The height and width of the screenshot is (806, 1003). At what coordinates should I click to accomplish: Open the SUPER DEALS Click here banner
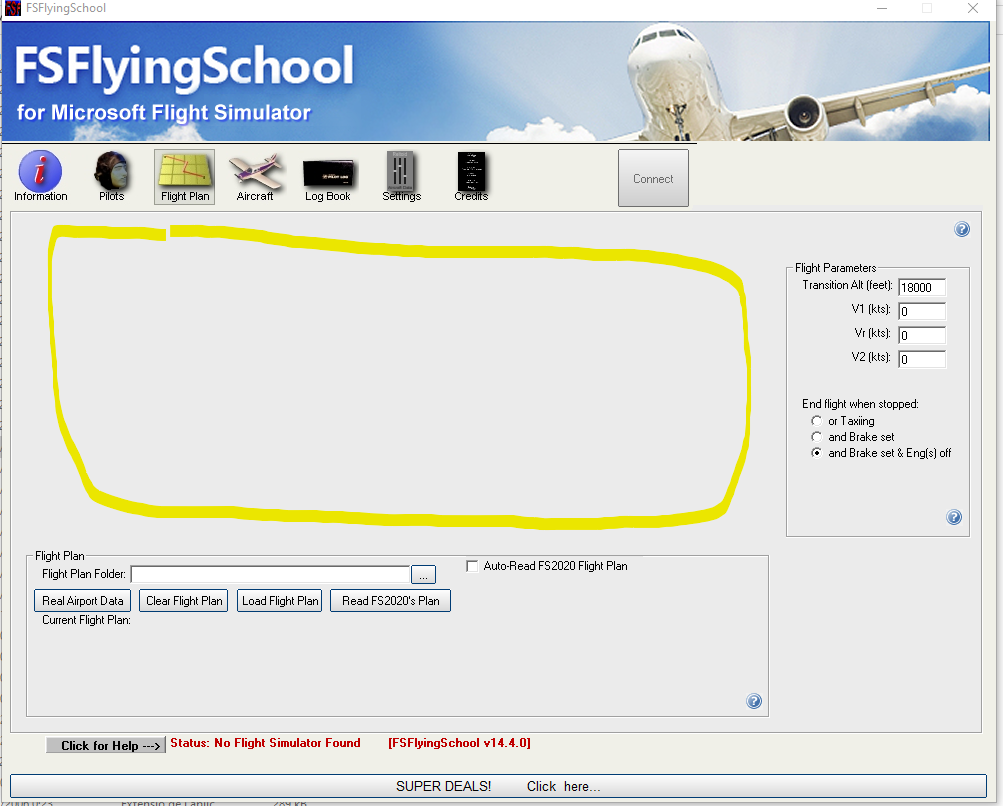(498, 786)
